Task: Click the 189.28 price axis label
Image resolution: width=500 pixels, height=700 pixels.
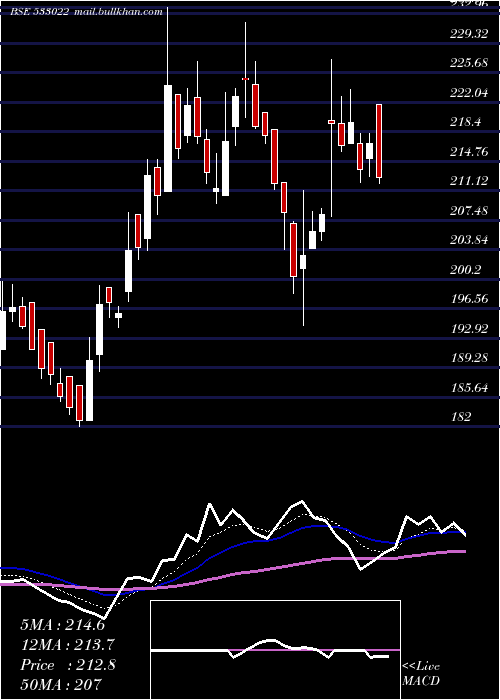Action: [x=469, y=358]
